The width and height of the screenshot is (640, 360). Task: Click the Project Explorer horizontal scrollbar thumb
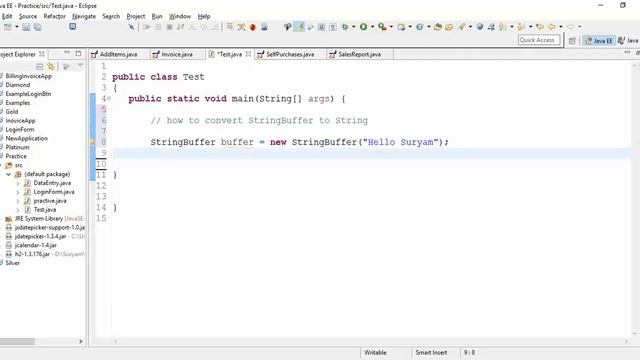tap(17, 341)
